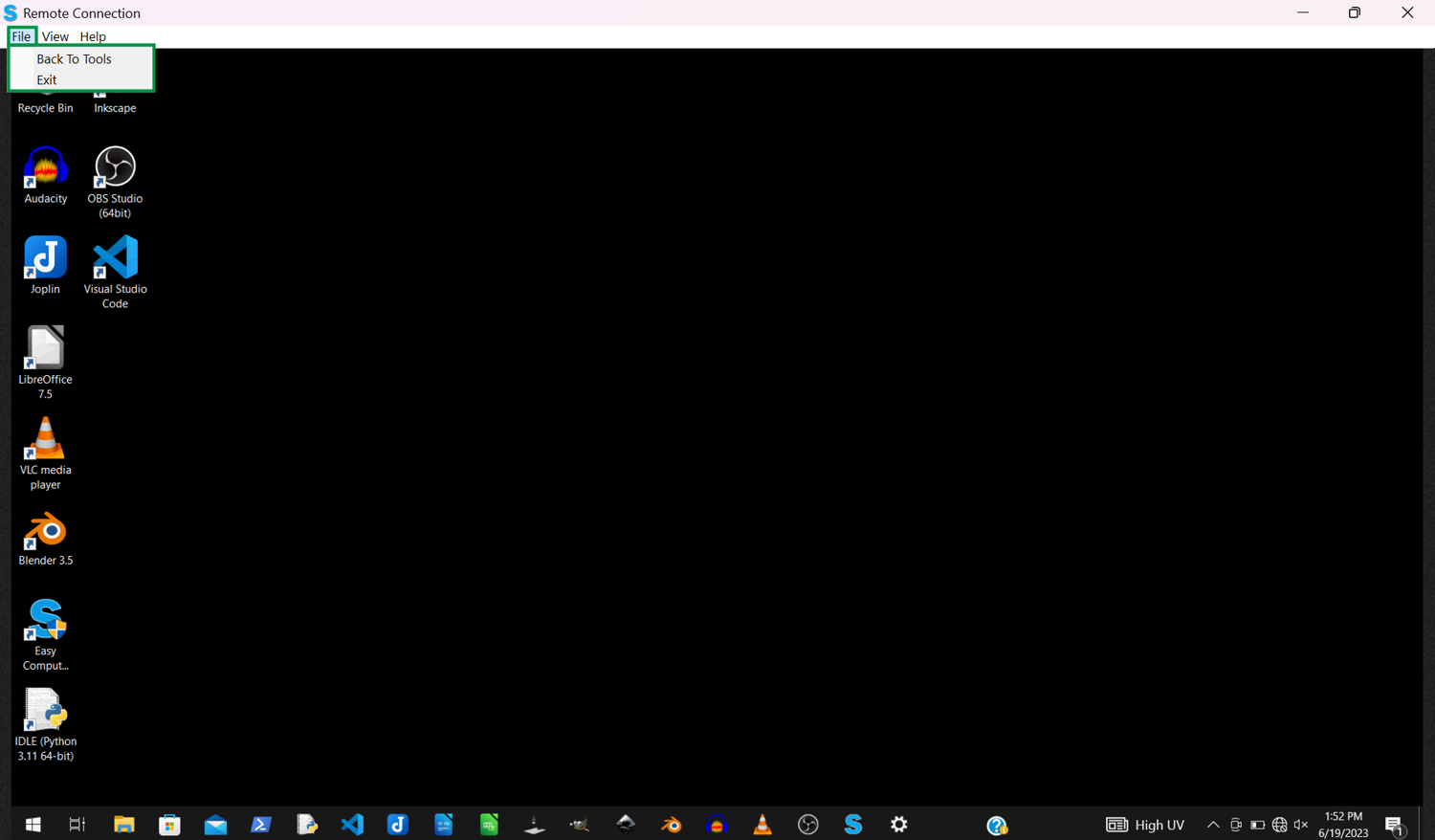Open the Help menu
The height and width of the screenshot is (840, 1435).
(x=93, y=36)
